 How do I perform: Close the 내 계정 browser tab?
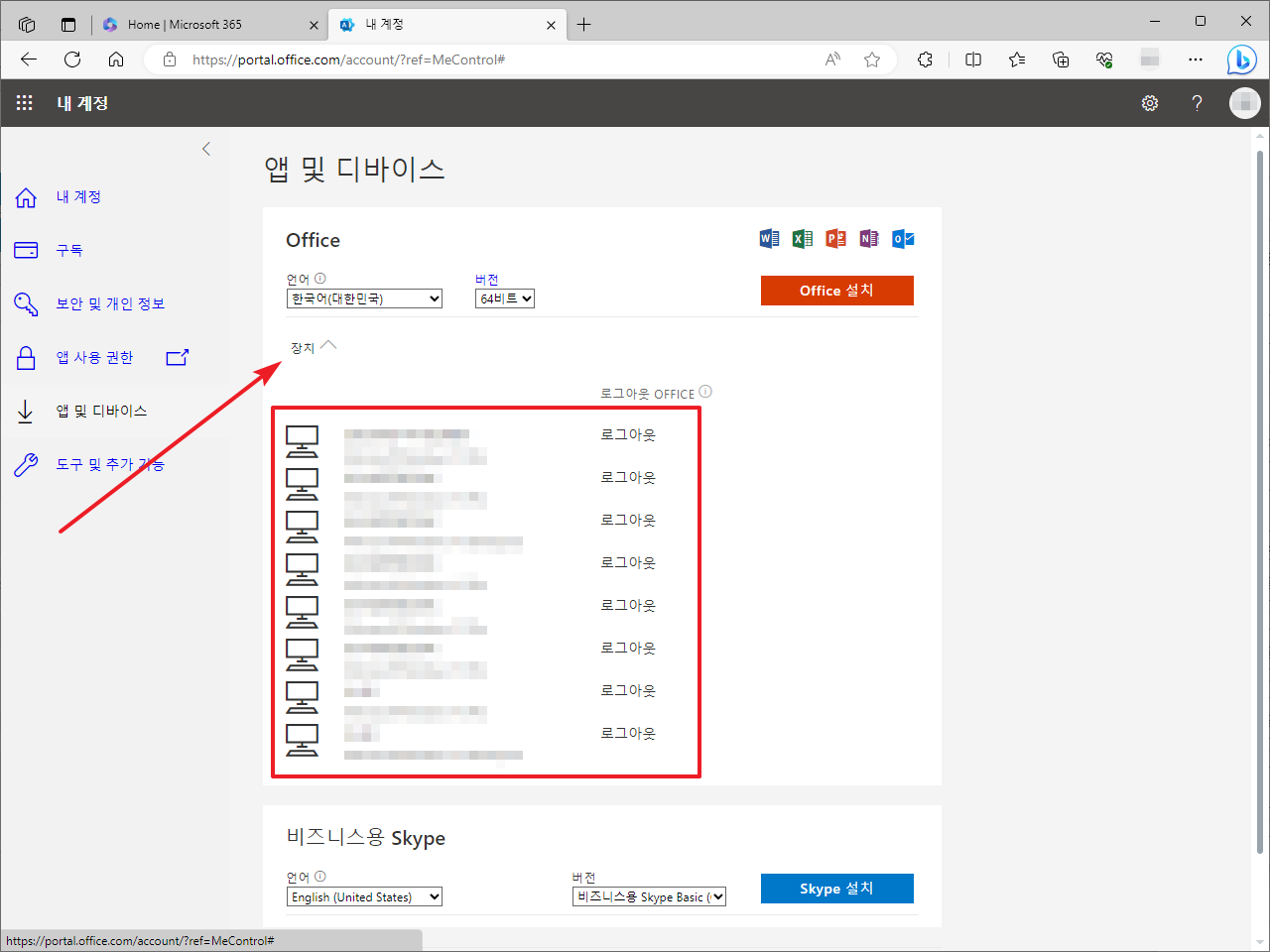(552, 25)
